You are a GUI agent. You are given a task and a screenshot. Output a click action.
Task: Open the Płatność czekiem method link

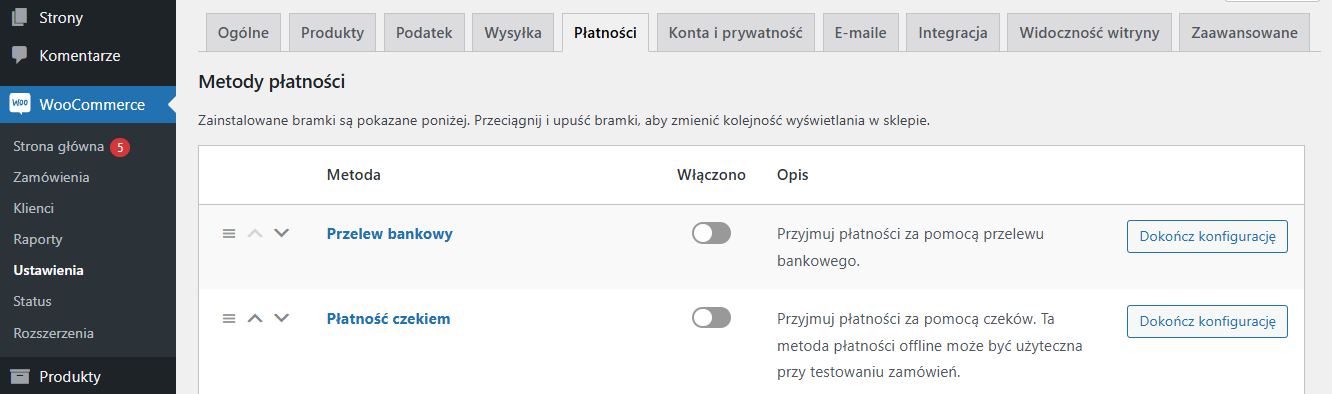(x=389, y=319)
